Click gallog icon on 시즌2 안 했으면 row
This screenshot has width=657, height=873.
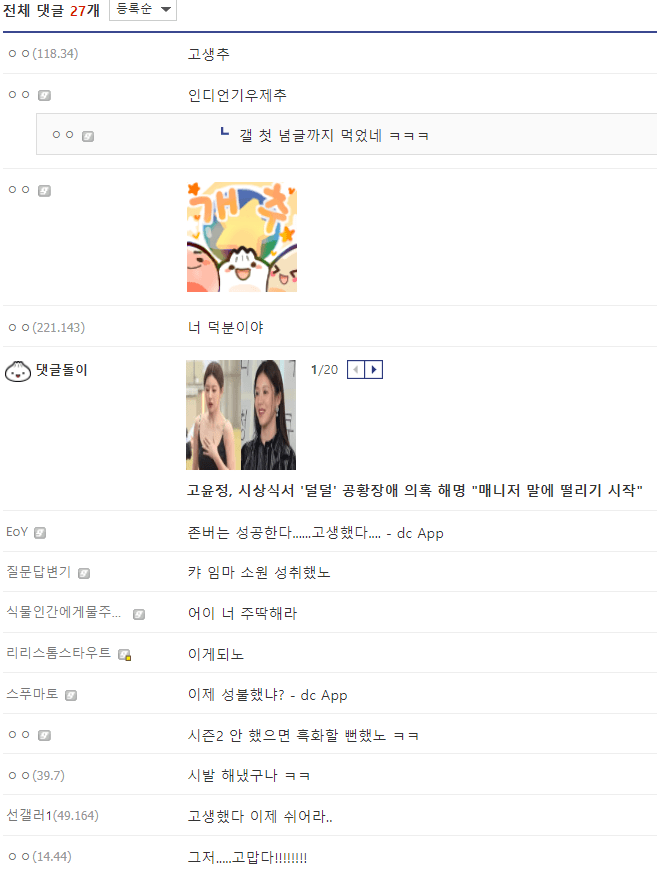[45, 735]
